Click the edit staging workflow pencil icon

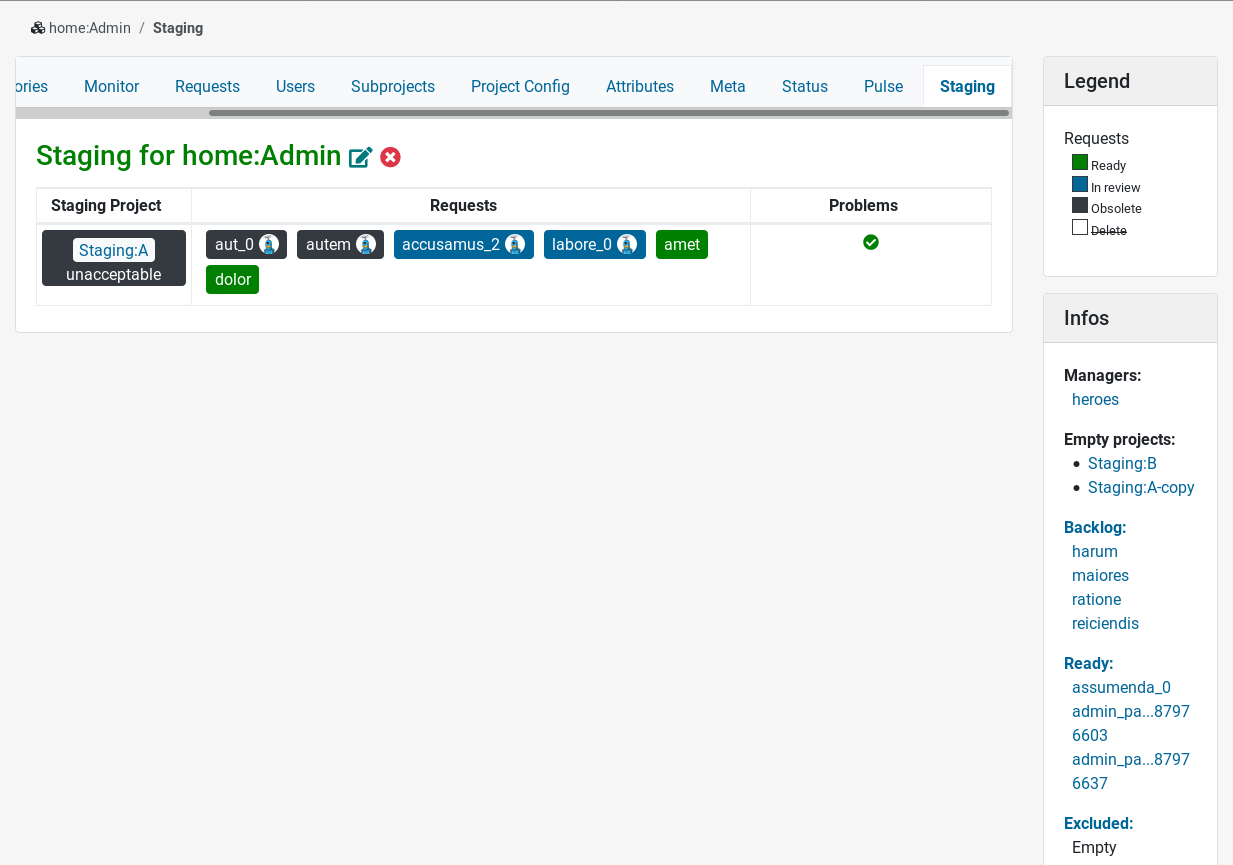360,157
